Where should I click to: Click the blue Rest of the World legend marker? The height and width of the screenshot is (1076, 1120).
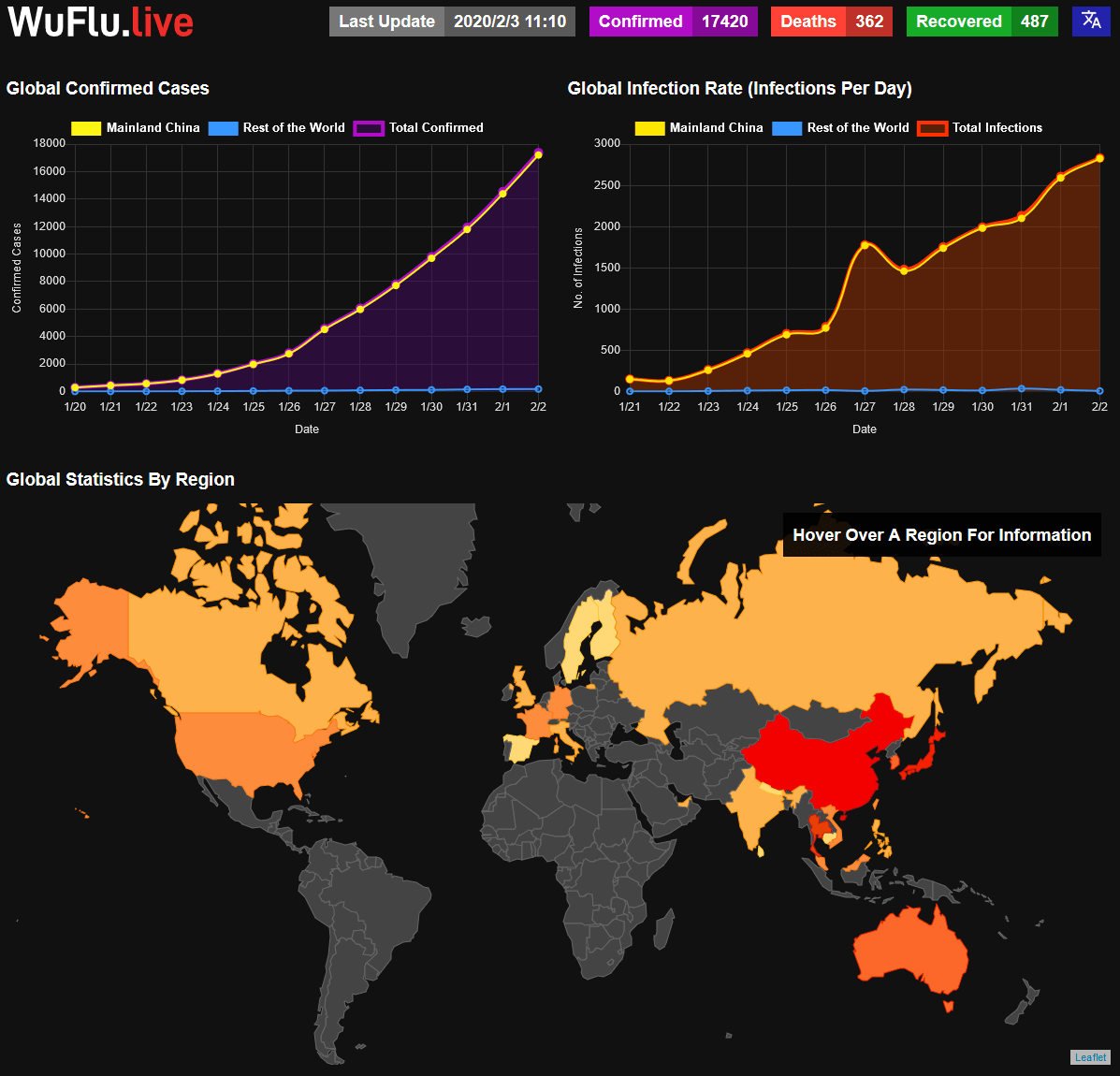[x=224, y=128]
